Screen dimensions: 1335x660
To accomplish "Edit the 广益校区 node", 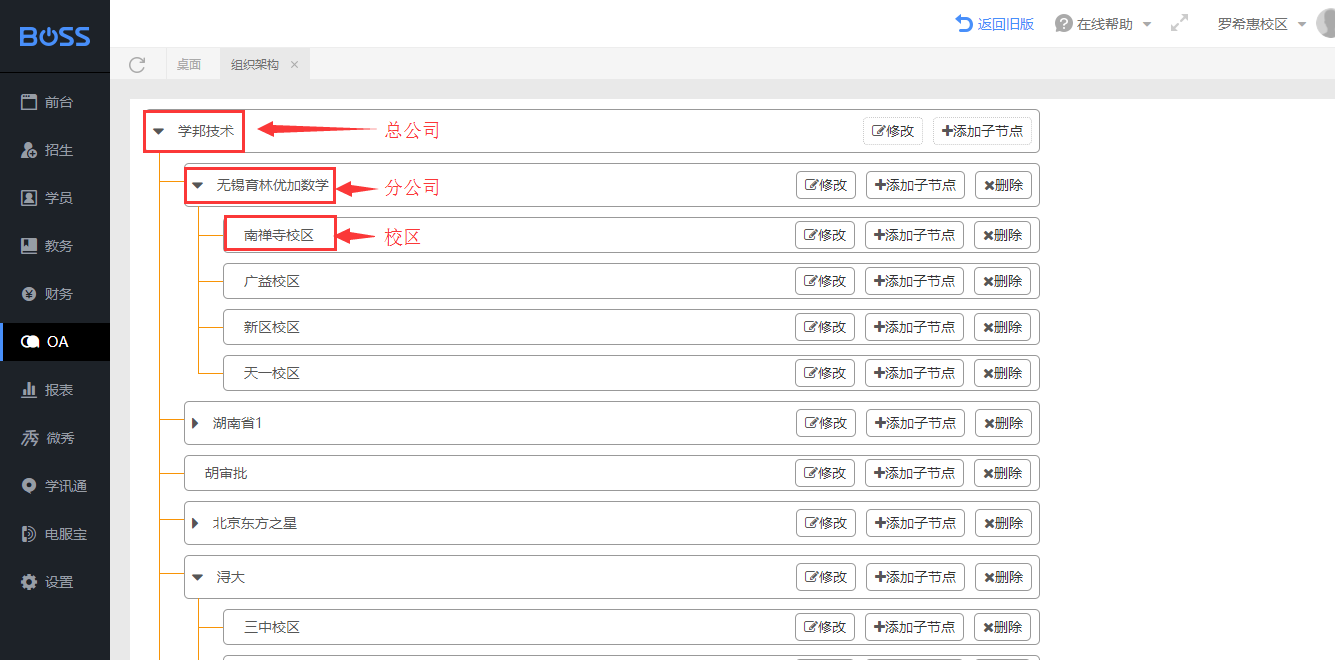I will pos(825,281).
